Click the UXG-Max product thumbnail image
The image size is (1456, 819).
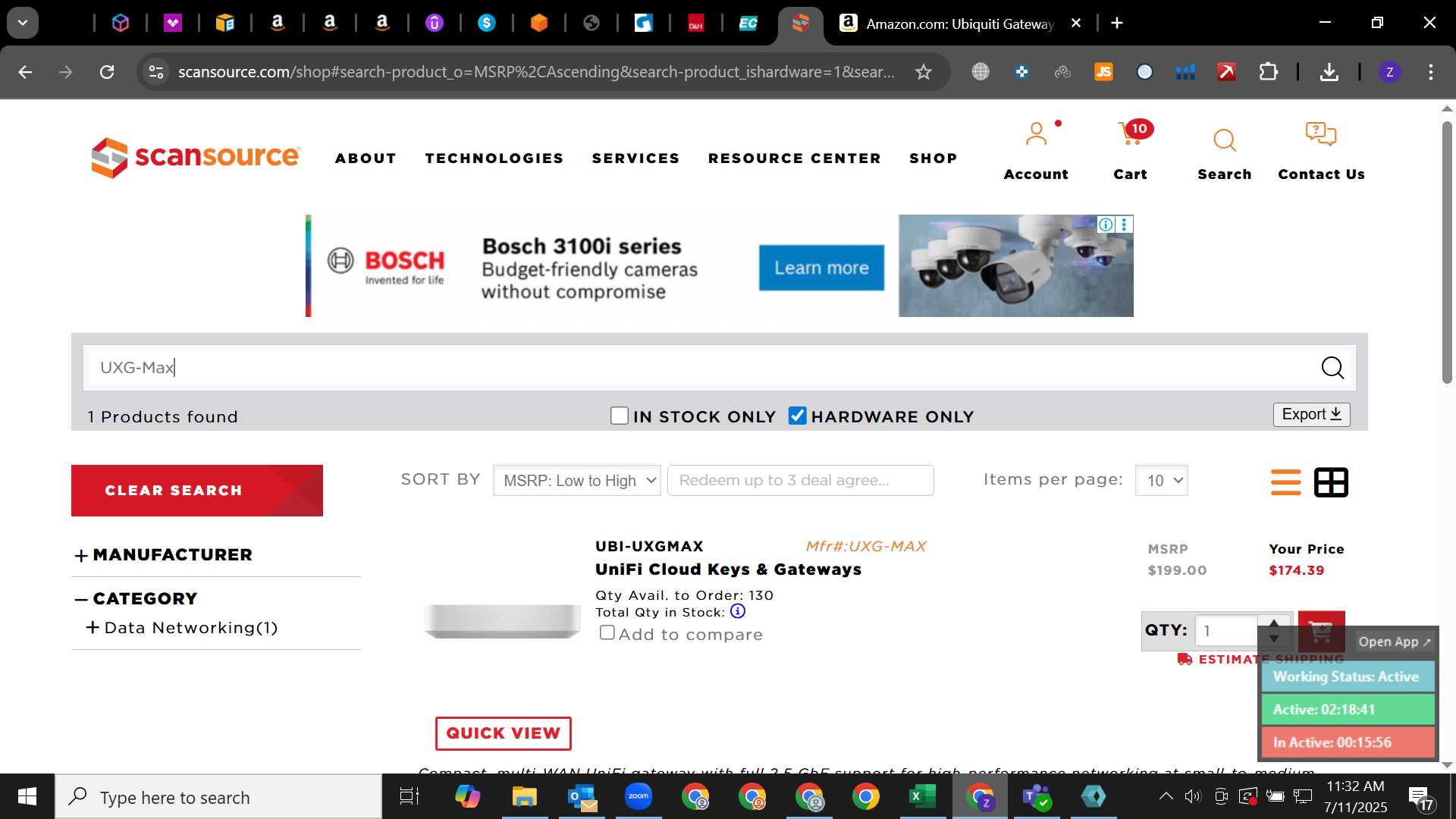[x=503, y=621]
